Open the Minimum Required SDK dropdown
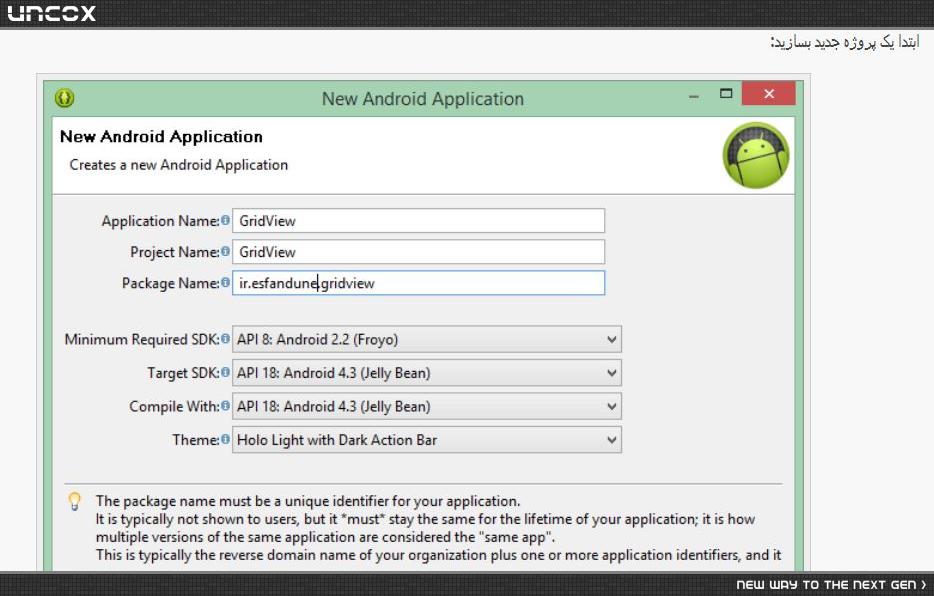 tap(426, 339)
